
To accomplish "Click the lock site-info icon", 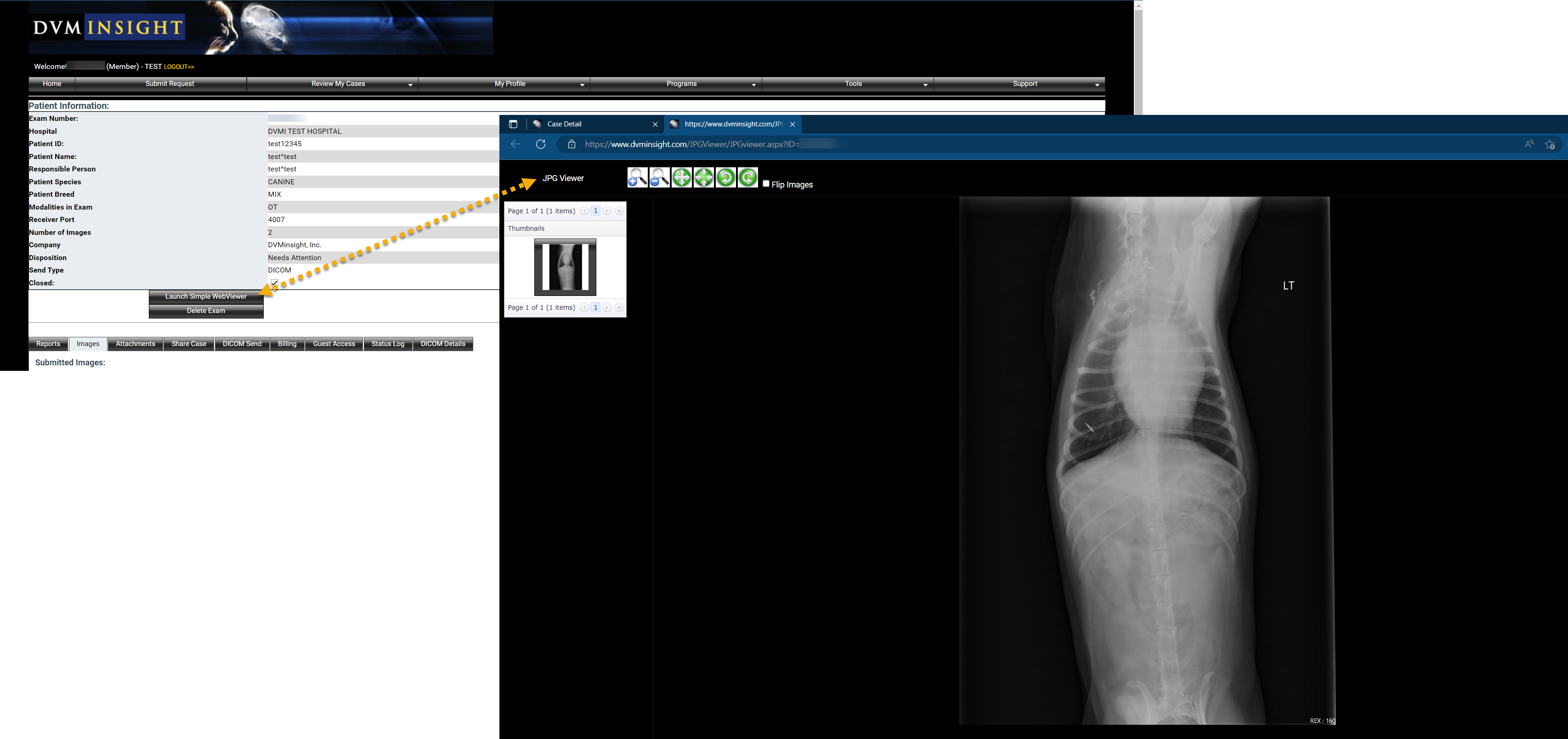I will pos(571,144).
